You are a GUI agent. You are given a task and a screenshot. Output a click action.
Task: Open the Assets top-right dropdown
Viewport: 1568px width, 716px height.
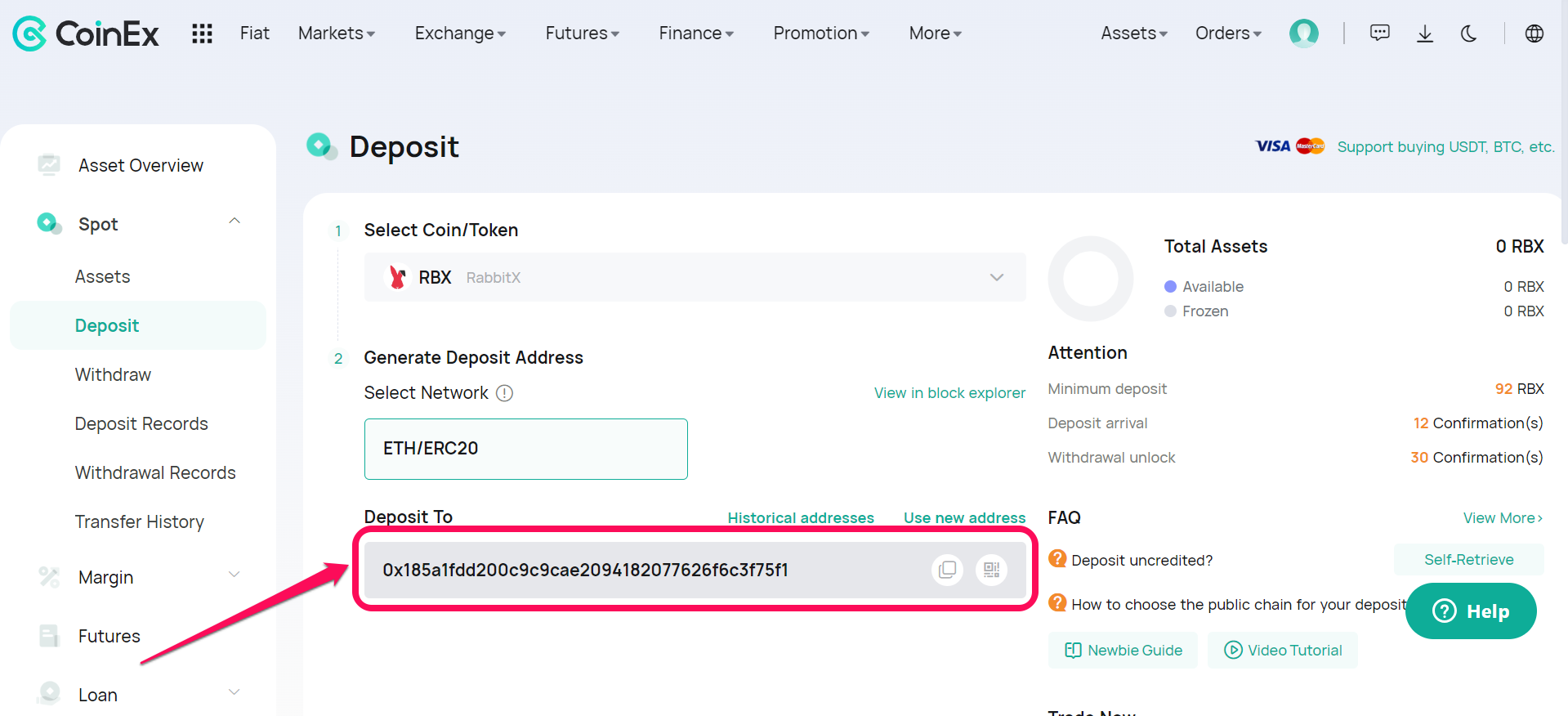click(1134, 34)
